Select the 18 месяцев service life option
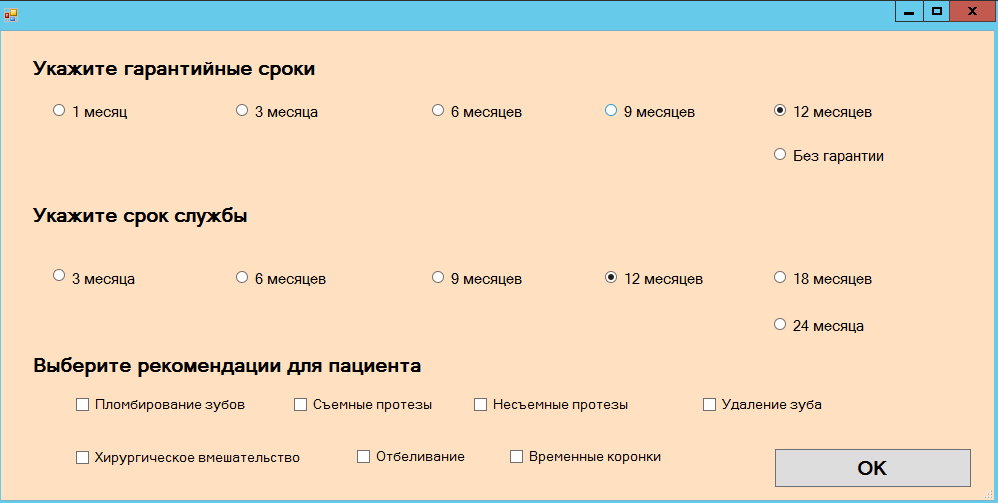Viewport: 998px width, 503px height. point(780,278)
